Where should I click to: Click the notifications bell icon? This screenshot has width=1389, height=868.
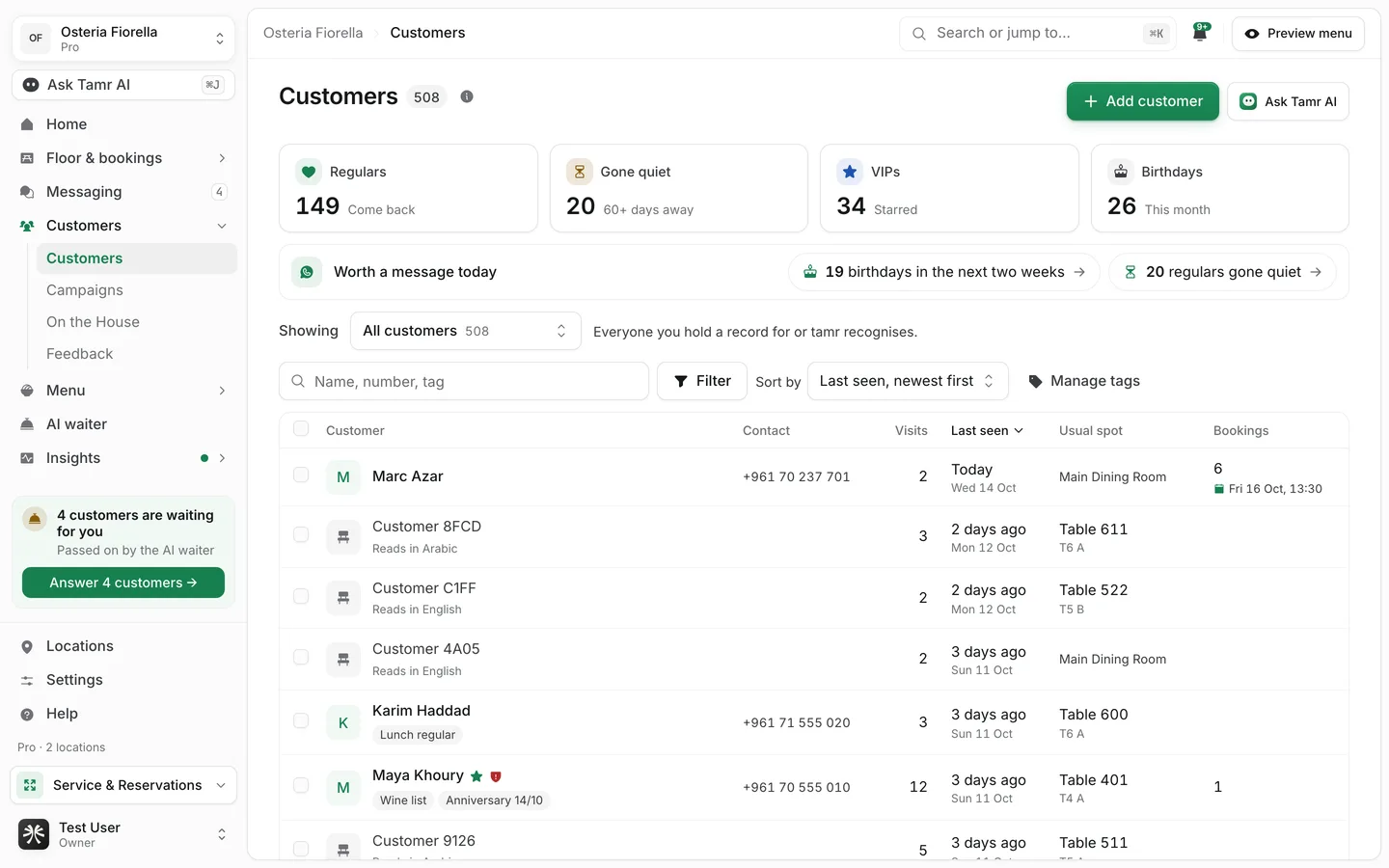(1200, 33)
